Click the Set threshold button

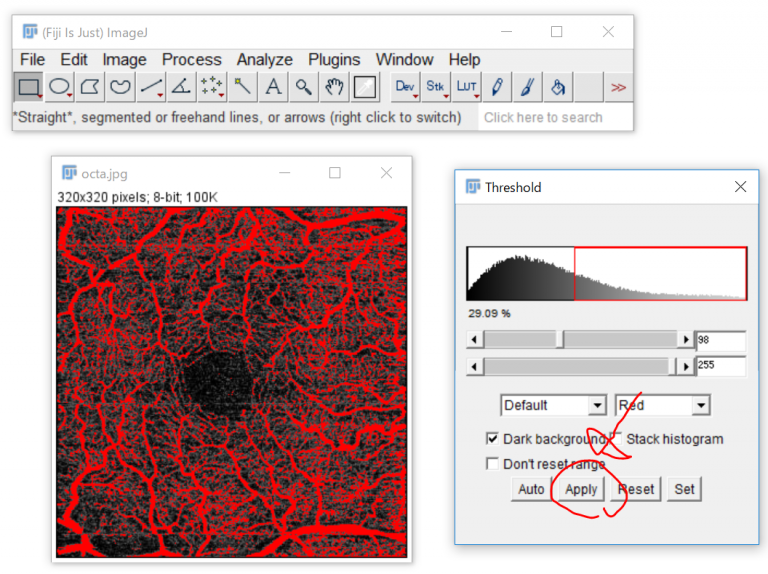pos(684,489)
